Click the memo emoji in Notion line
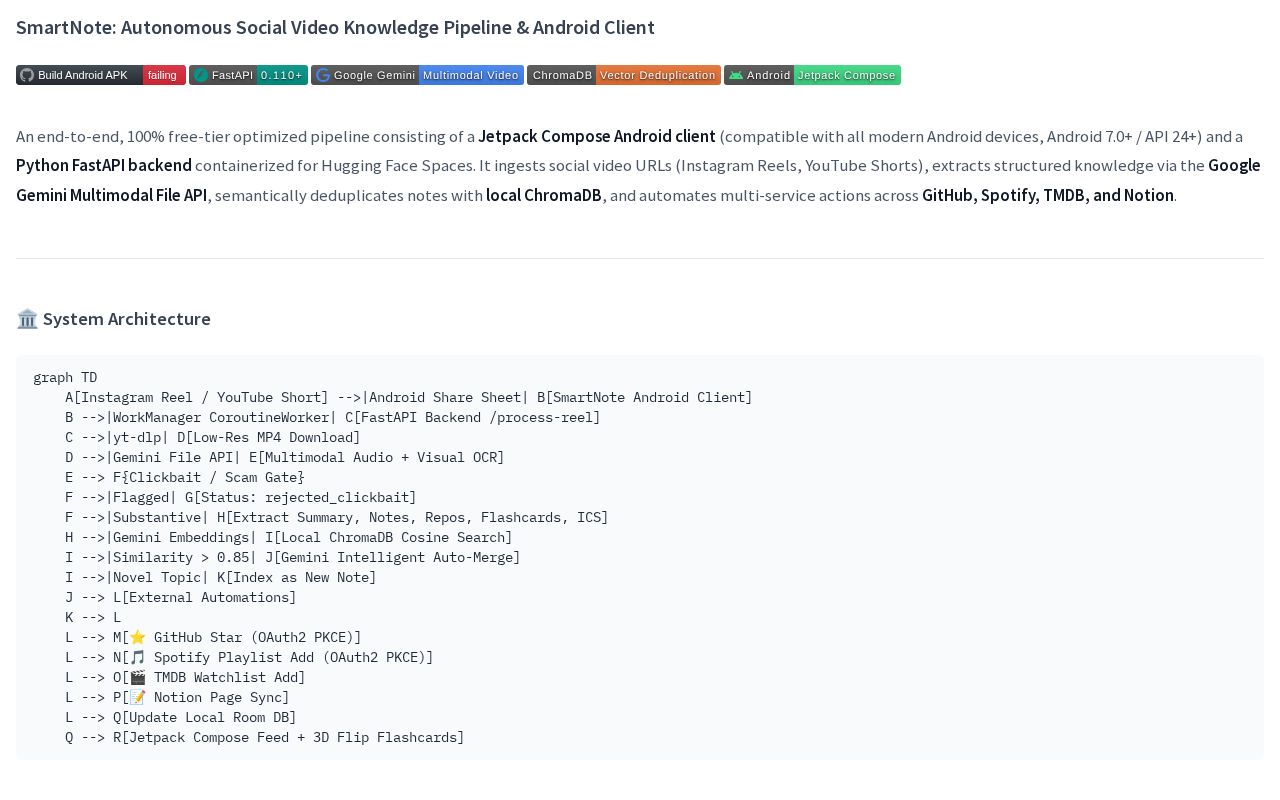 coord(137,697)
